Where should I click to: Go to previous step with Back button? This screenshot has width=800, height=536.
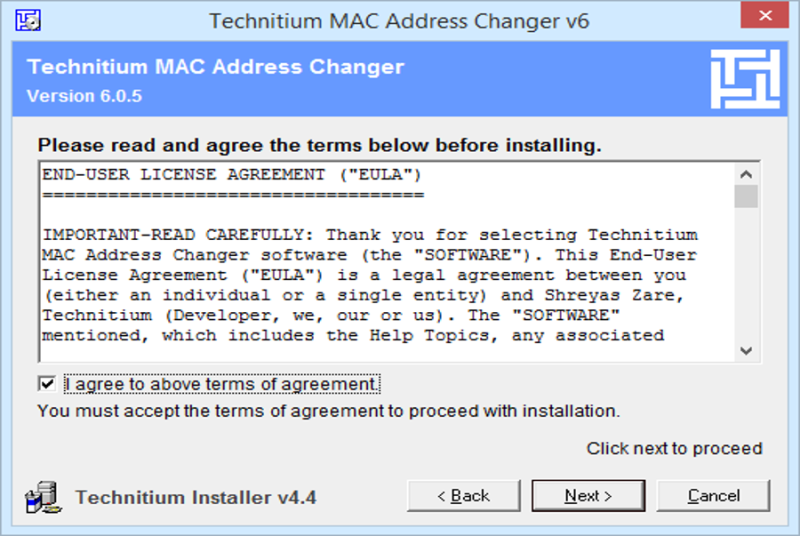pyautogui.click(x=464, y=496)
